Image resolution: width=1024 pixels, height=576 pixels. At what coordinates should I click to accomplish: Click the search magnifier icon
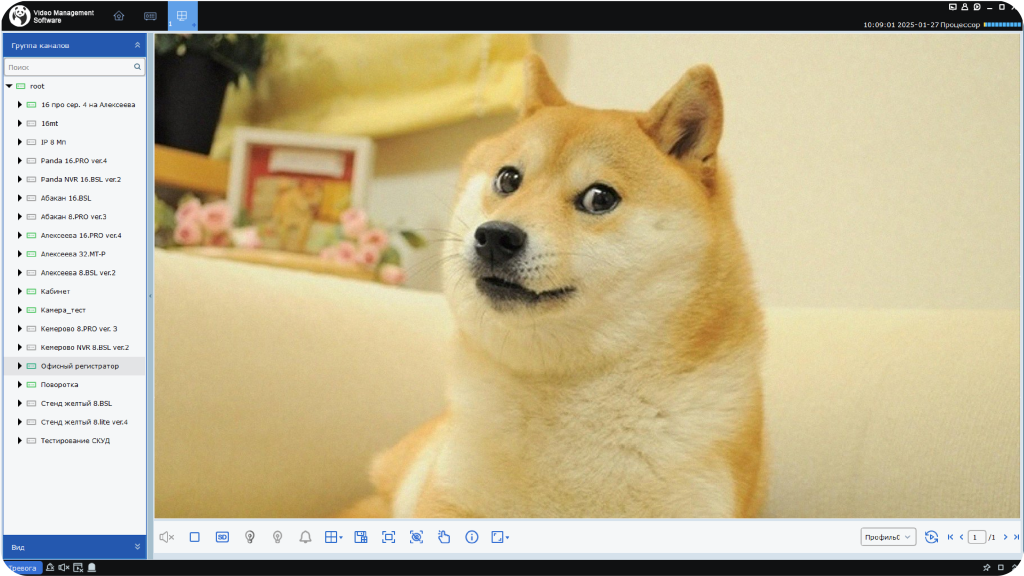tap(137, 67)
